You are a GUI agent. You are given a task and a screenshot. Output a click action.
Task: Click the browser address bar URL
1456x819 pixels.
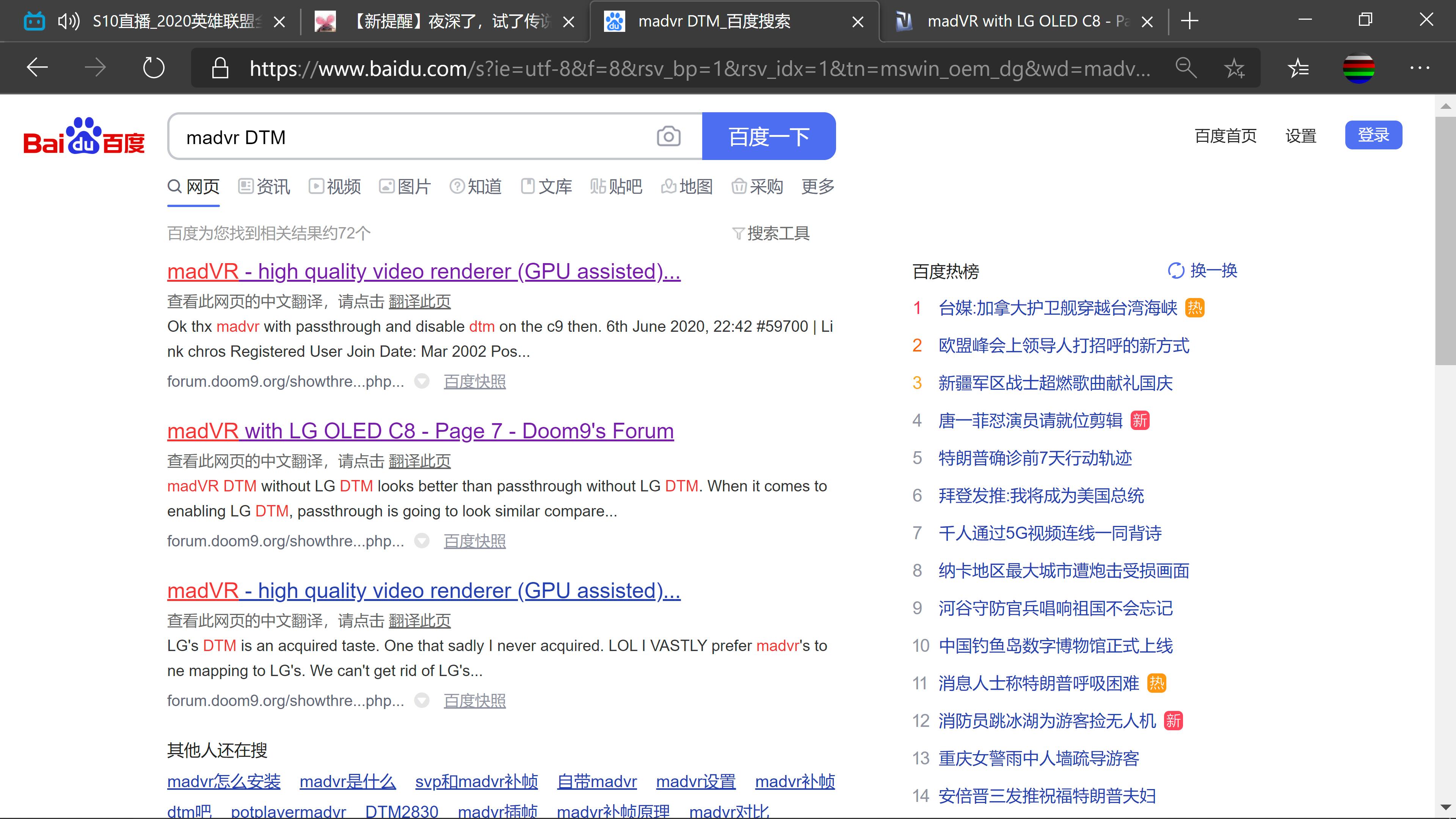[x=700, y=68]
